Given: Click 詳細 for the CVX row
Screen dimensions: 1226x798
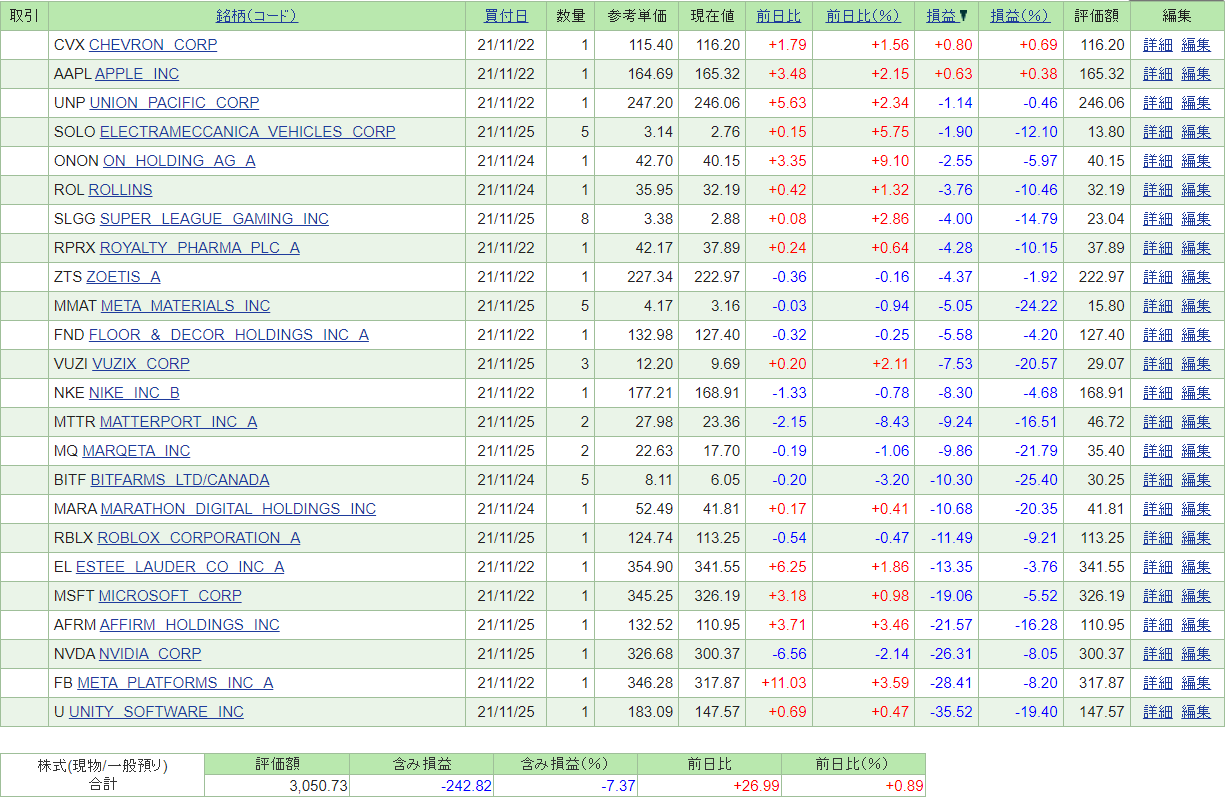Looking at the screenshot, I should 1158,45.
